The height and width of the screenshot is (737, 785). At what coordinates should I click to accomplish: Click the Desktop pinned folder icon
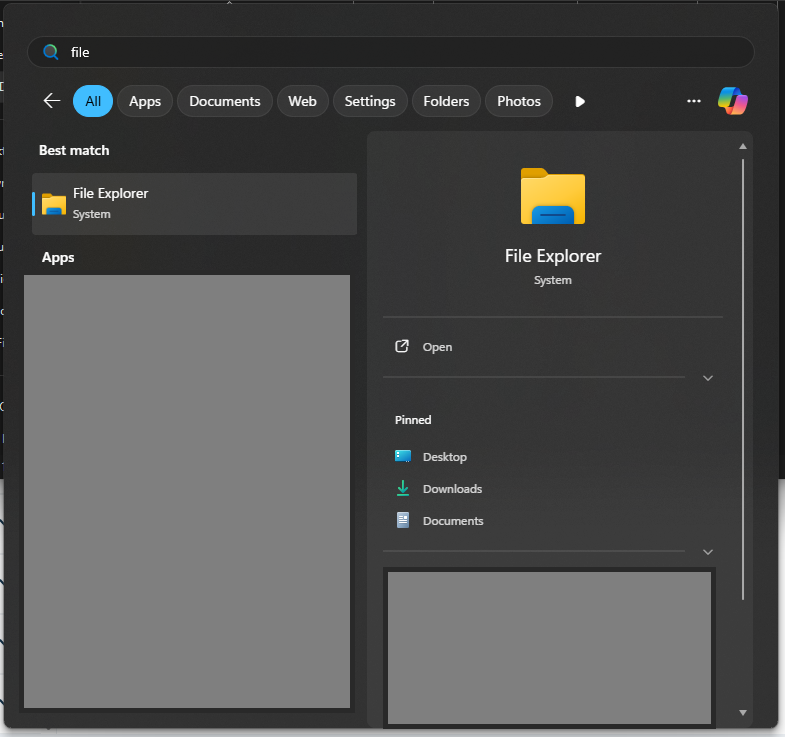(403, 456)
